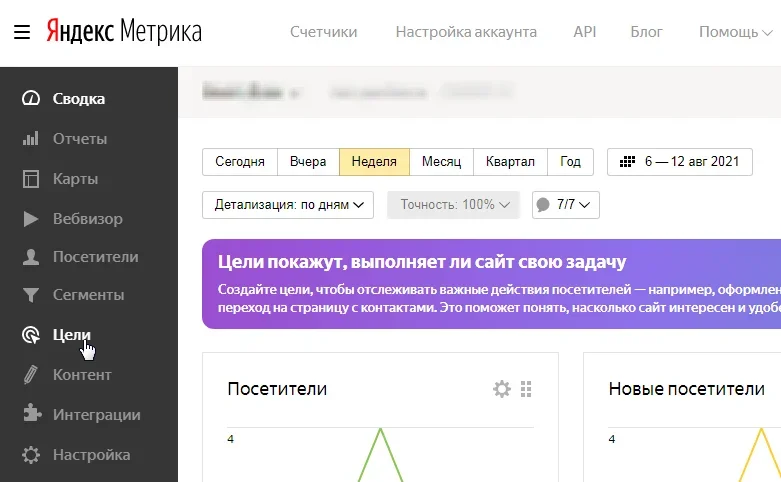The image size is (781, 482).
Task: Select the Квартал period
Action: [x=510, y=162]
